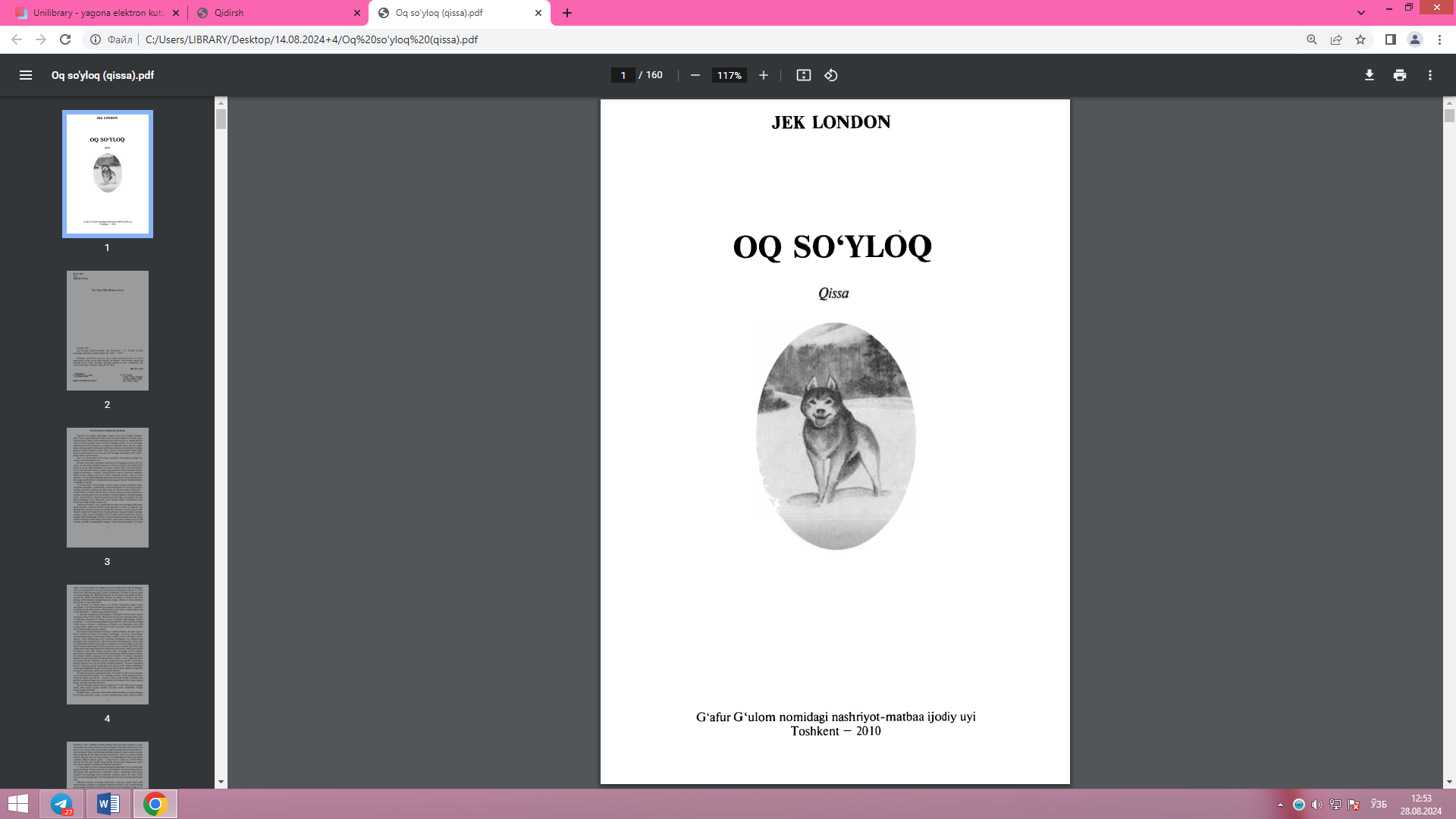Select page 1 thumbnail
Viewport: 1456px width, 819px height.
point(108,174)
